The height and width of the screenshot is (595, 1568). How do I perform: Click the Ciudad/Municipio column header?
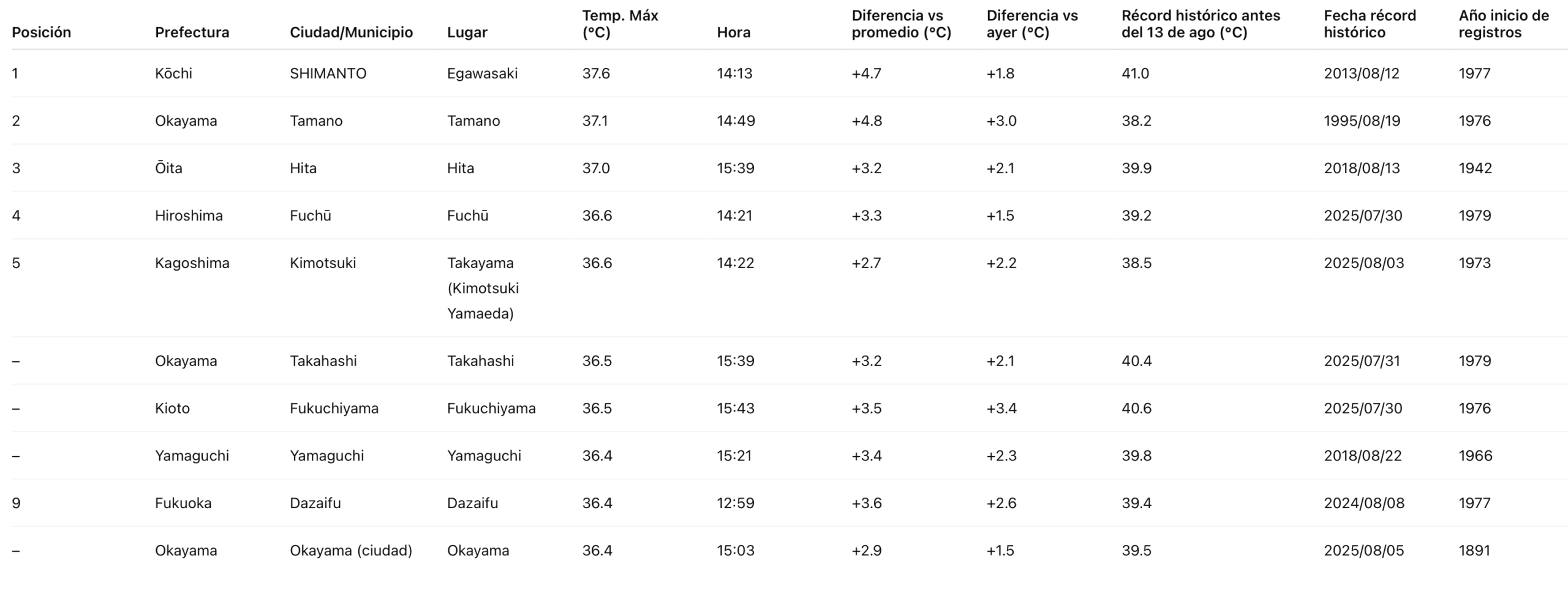[351, 32]
